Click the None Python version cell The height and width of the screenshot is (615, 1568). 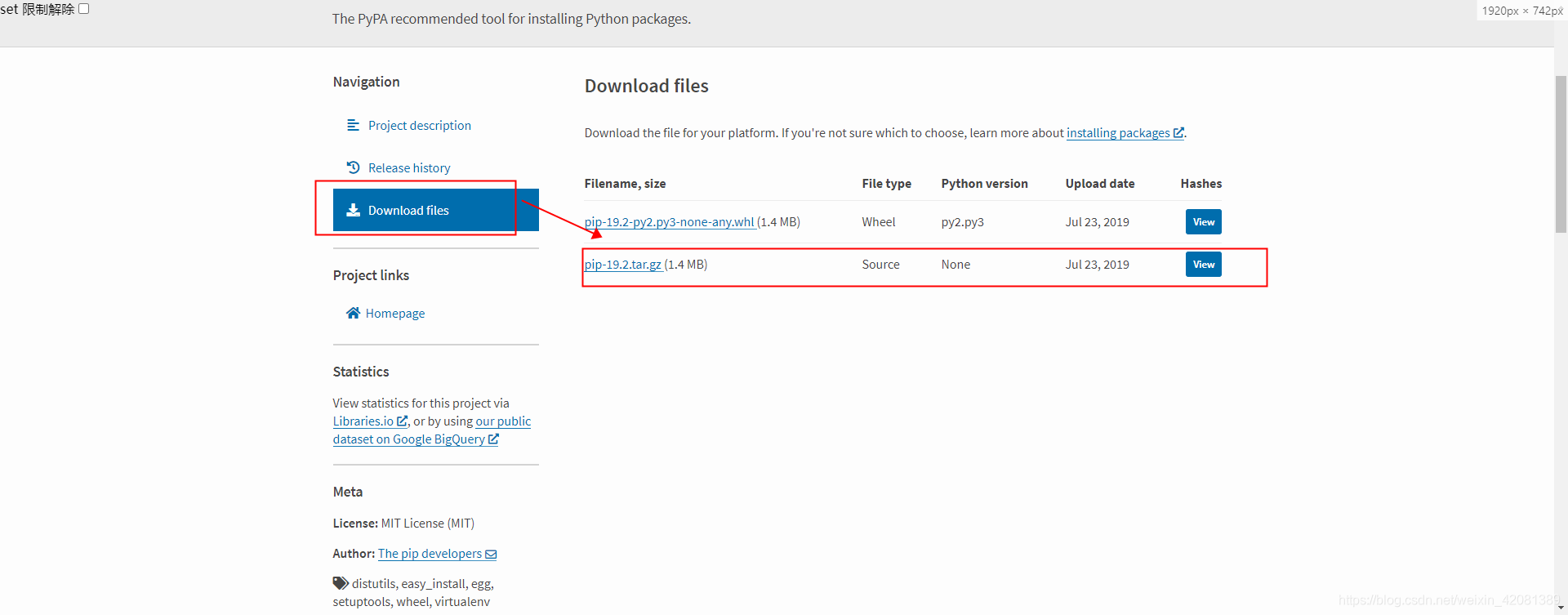click(955, 264)
